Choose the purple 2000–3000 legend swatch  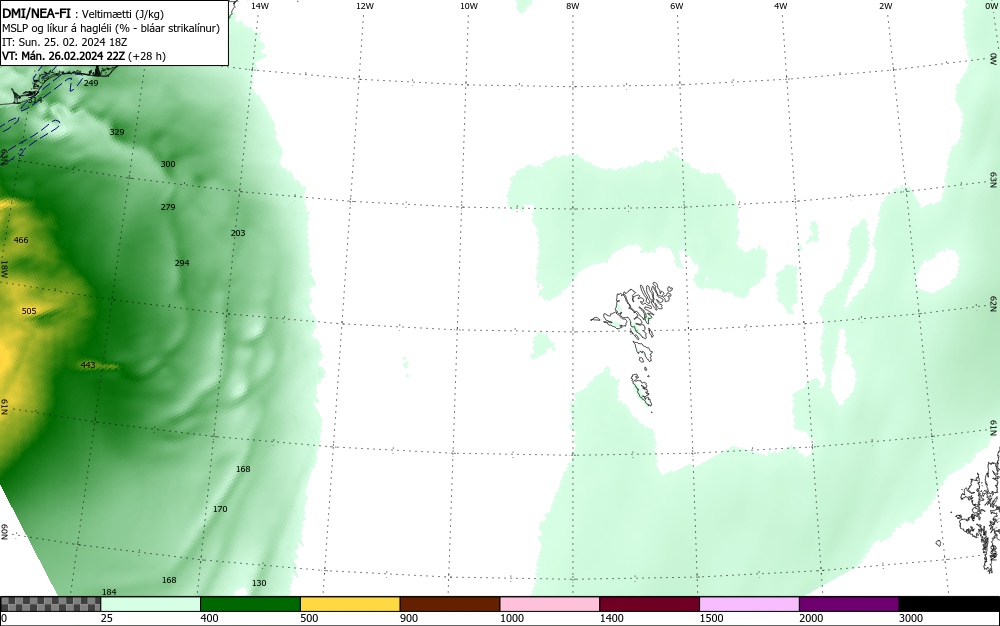(x=849, y=604)
